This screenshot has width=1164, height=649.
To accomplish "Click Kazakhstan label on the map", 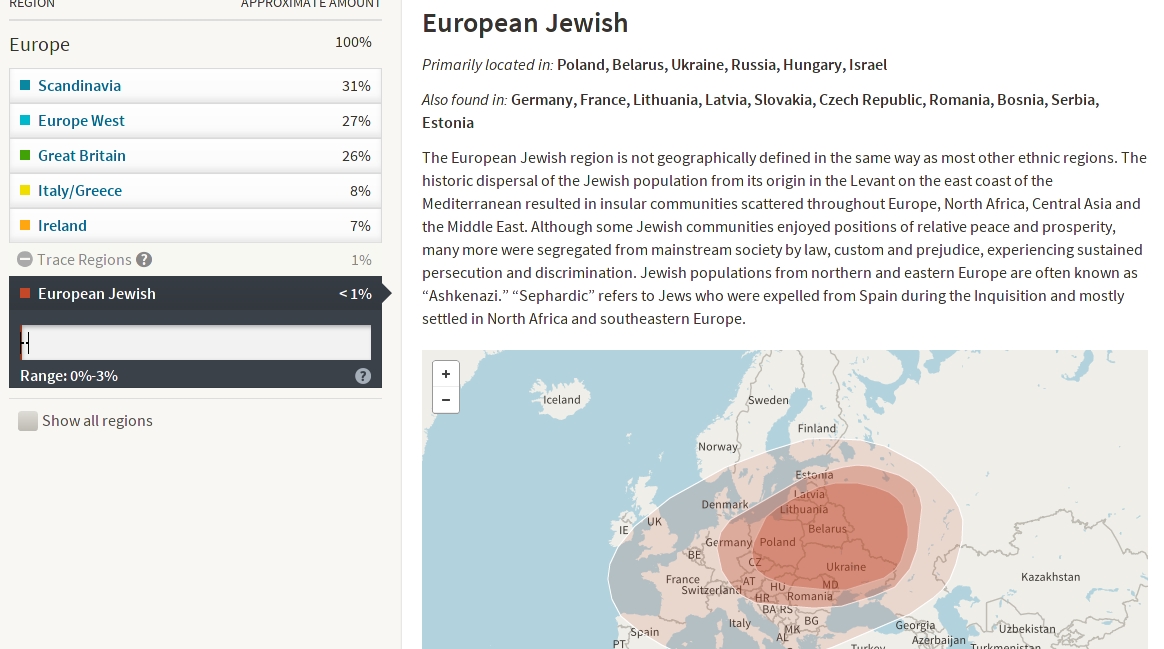I will coord(1050,577).
